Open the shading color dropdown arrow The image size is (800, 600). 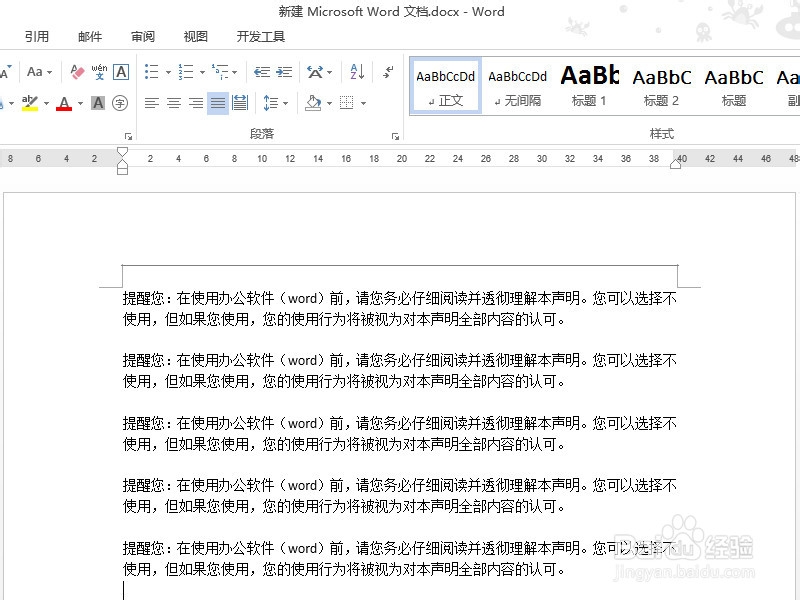[x=329, y=104]
